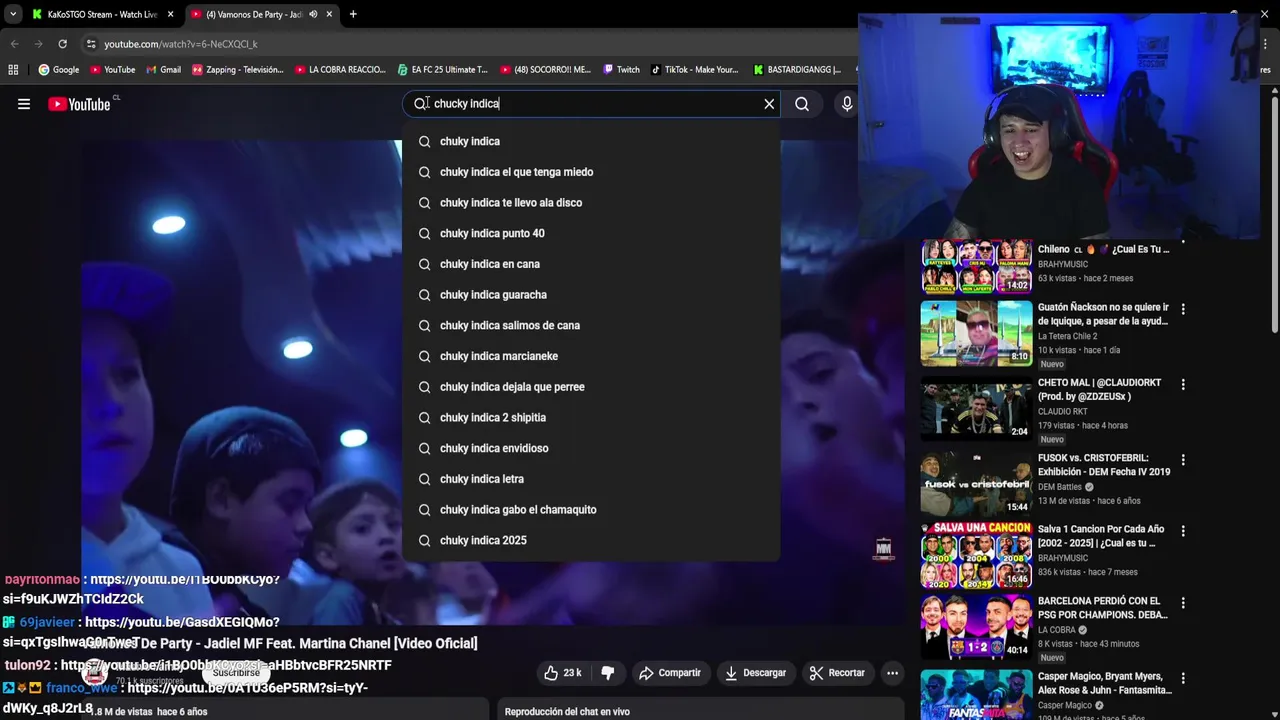Open Twitch bookmark

tap(621, 69)
